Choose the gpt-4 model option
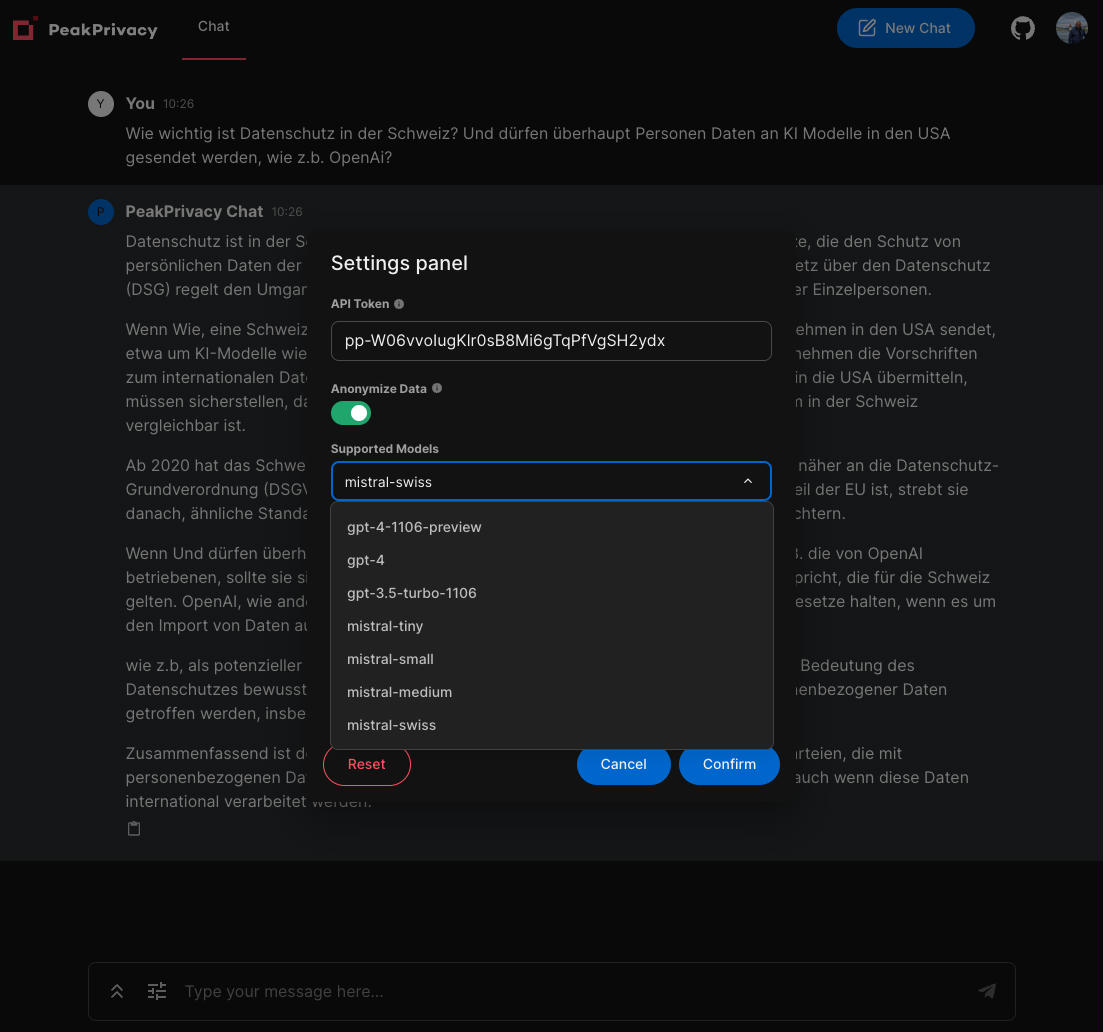1103x1032 pixels. [x=552, y=560]
